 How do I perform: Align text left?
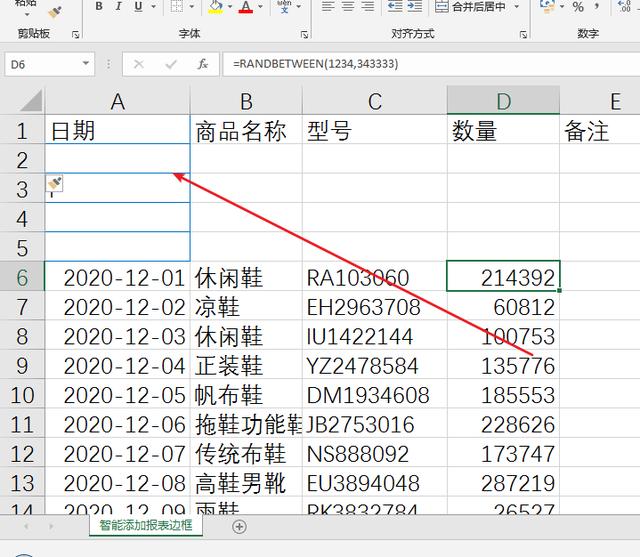328,7
